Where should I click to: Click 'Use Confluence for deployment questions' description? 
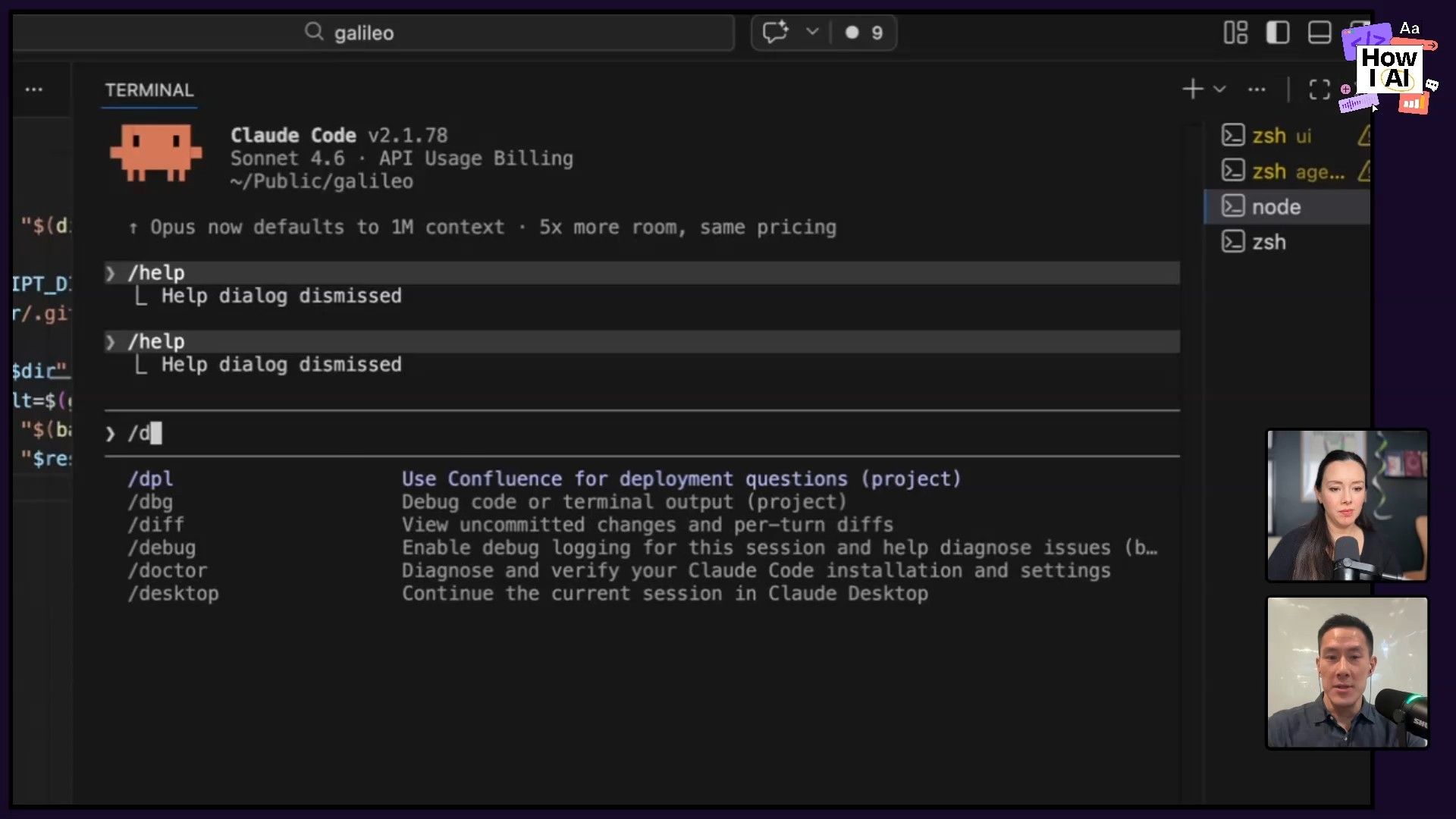coord(681,479)
